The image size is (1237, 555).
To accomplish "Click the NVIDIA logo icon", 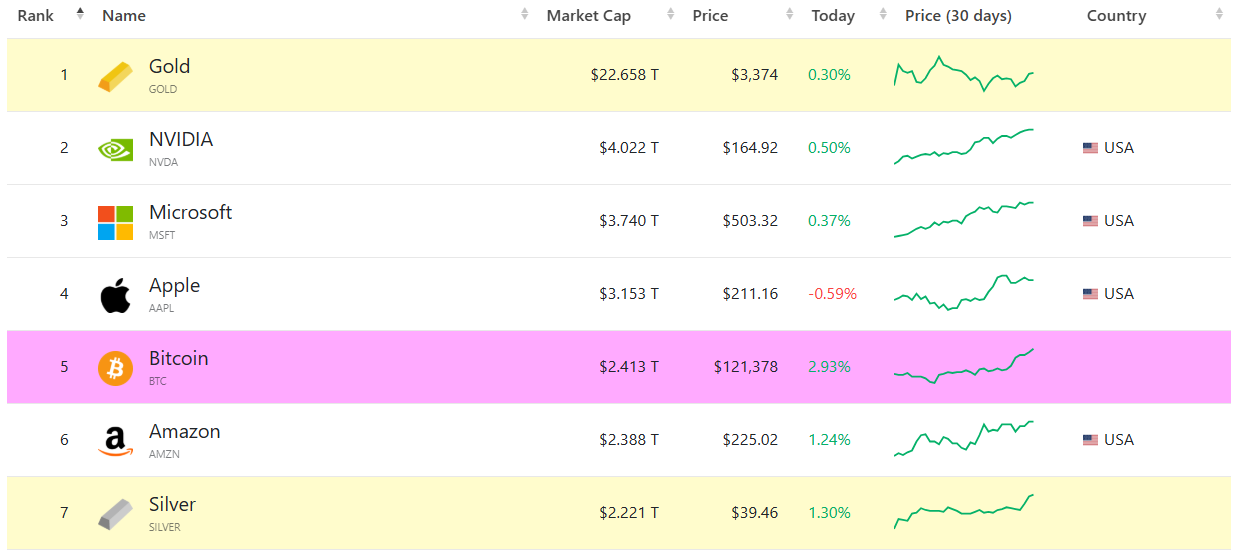I will click(x=115, y=149).
